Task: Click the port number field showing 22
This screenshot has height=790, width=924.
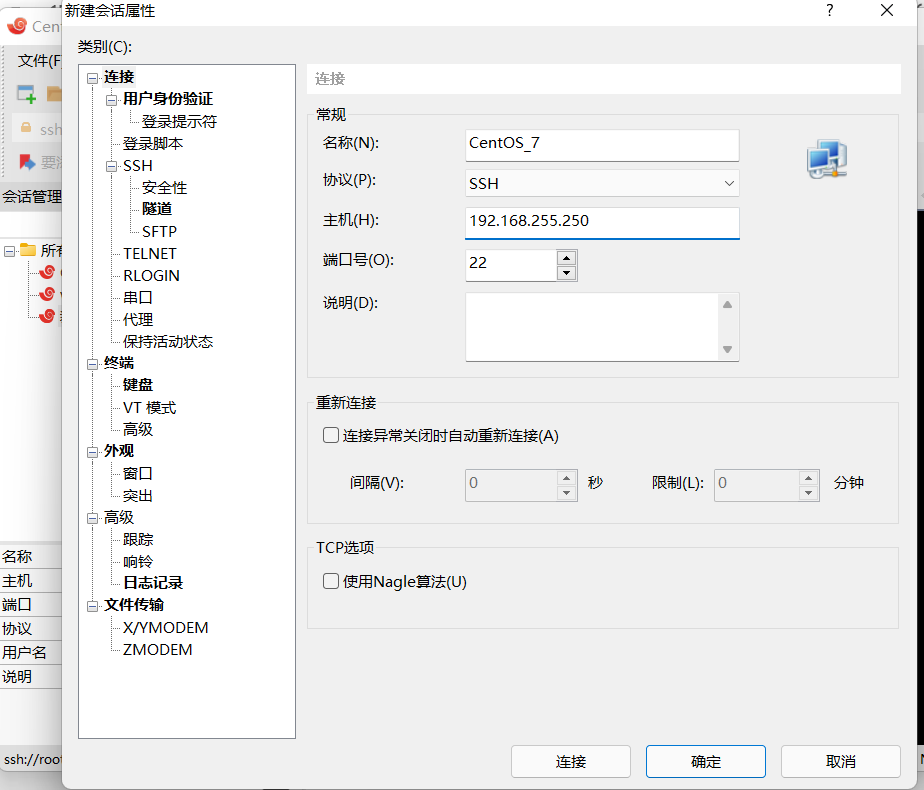Action: point(510,265)
